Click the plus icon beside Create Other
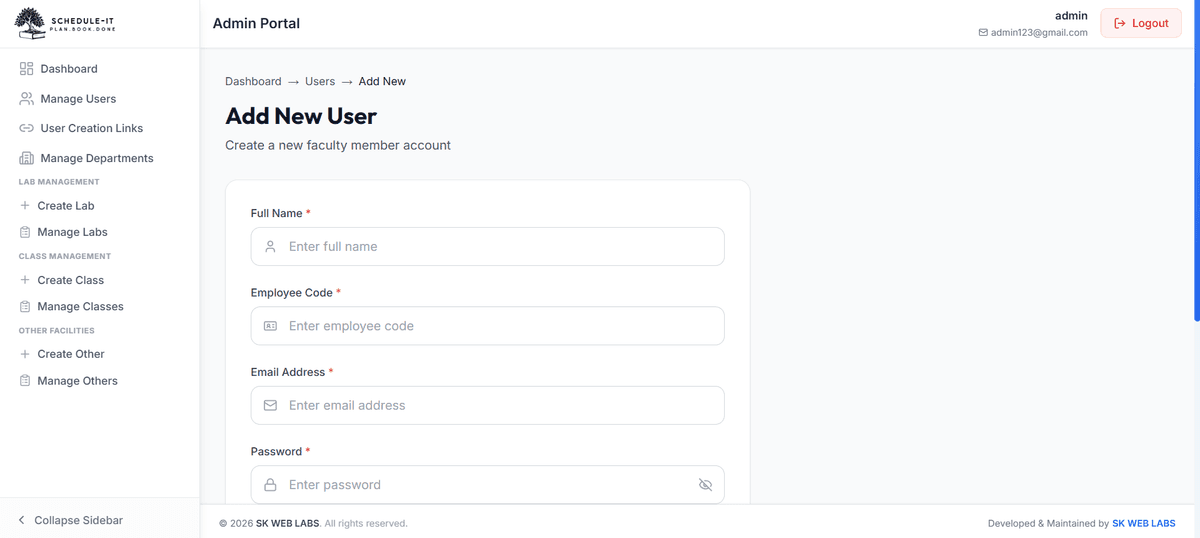 coord(25,354)
